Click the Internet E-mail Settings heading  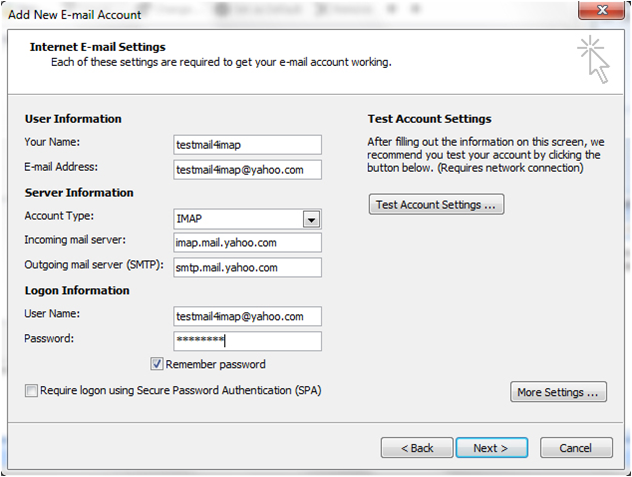[98, 47]
